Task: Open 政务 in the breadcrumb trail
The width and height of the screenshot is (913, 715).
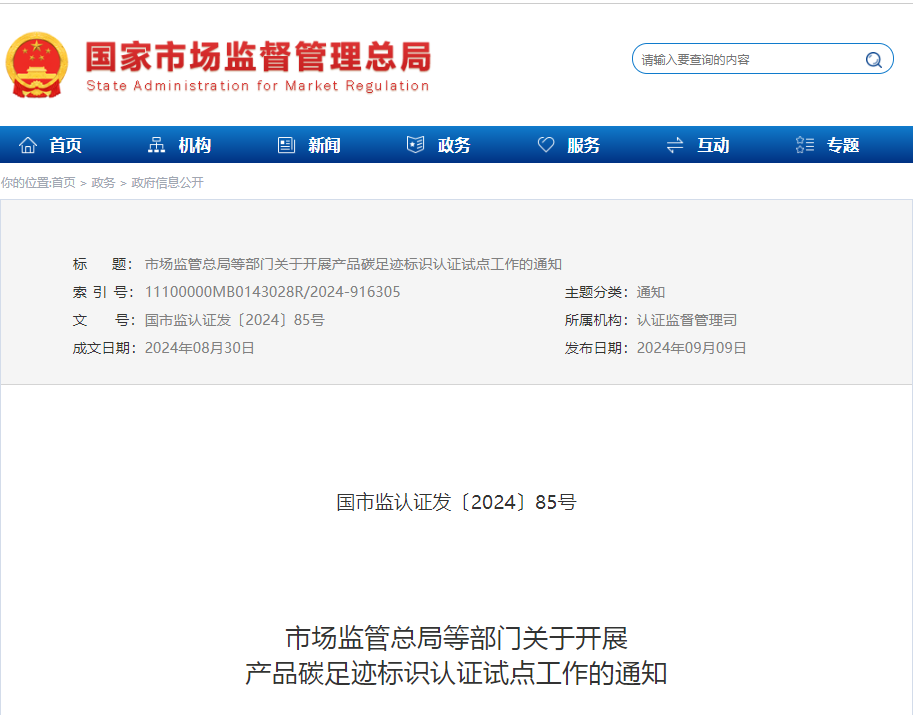Action: coord(103,182)
